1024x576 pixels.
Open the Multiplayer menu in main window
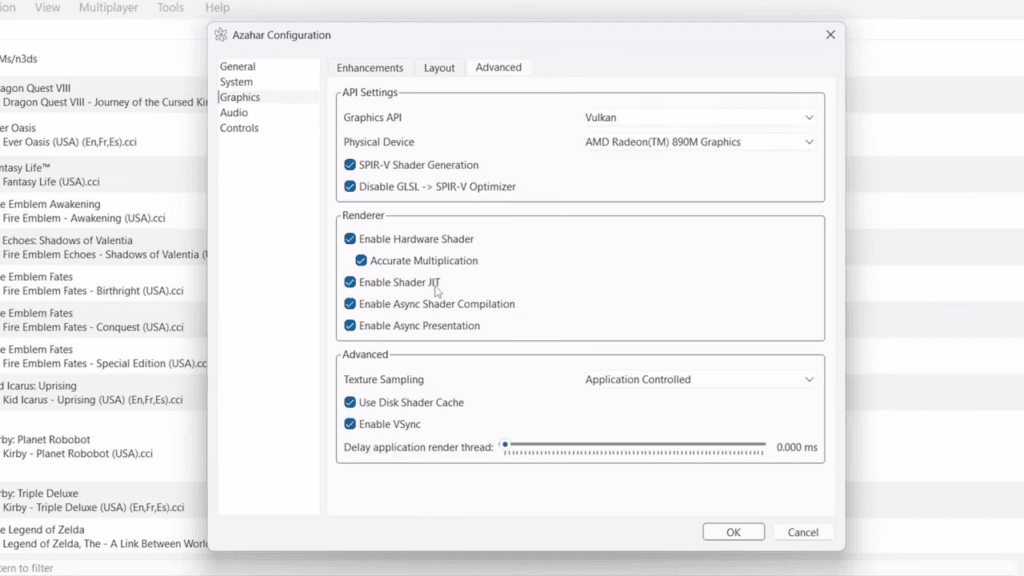108,8
